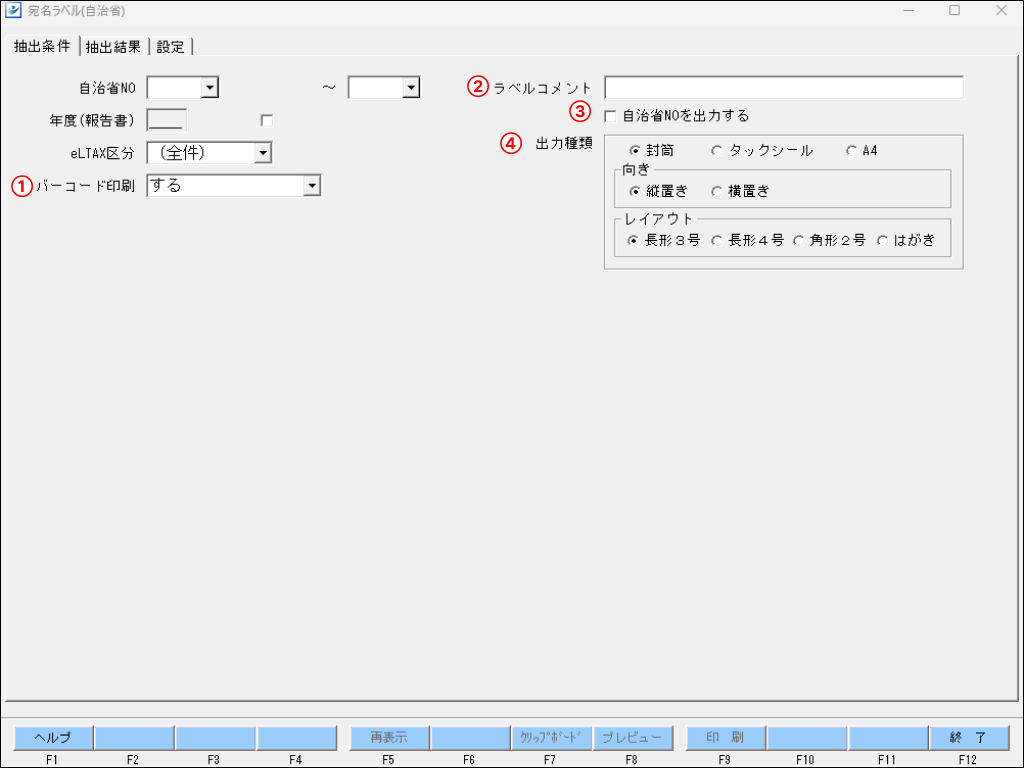The height and width of the screenshot is (768, 1024).
Task: Click the blank F10 function button
Action: click(807, 738)
